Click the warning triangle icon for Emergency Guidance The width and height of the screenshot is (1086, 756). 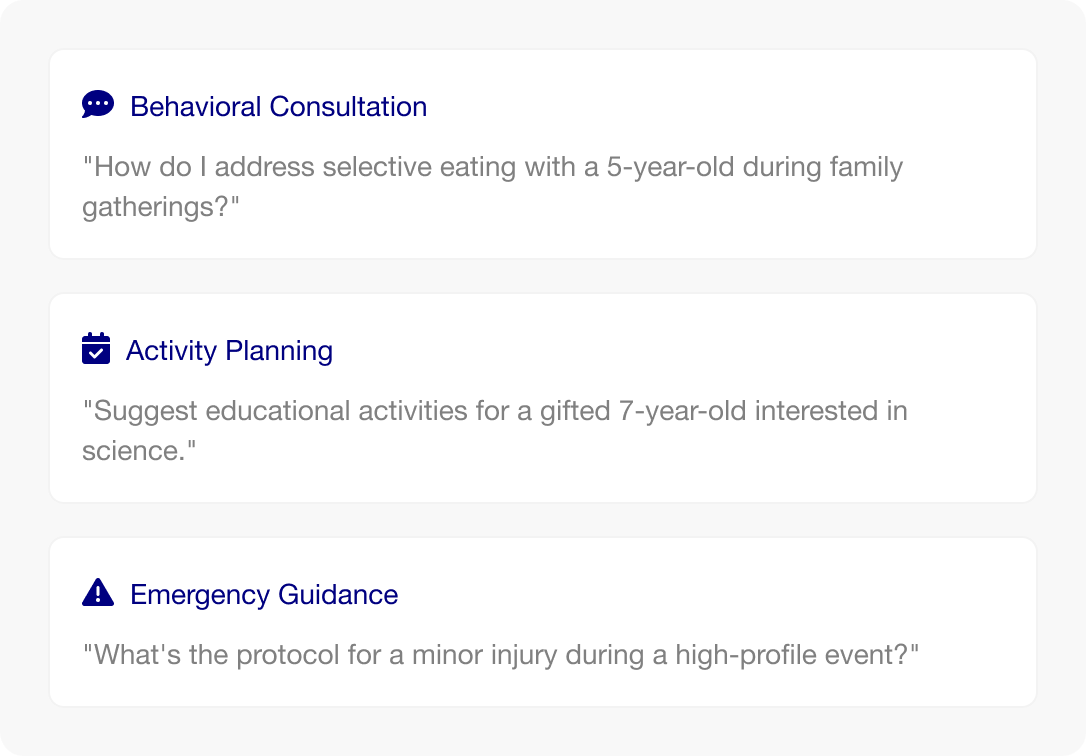[x=98, y=593]
